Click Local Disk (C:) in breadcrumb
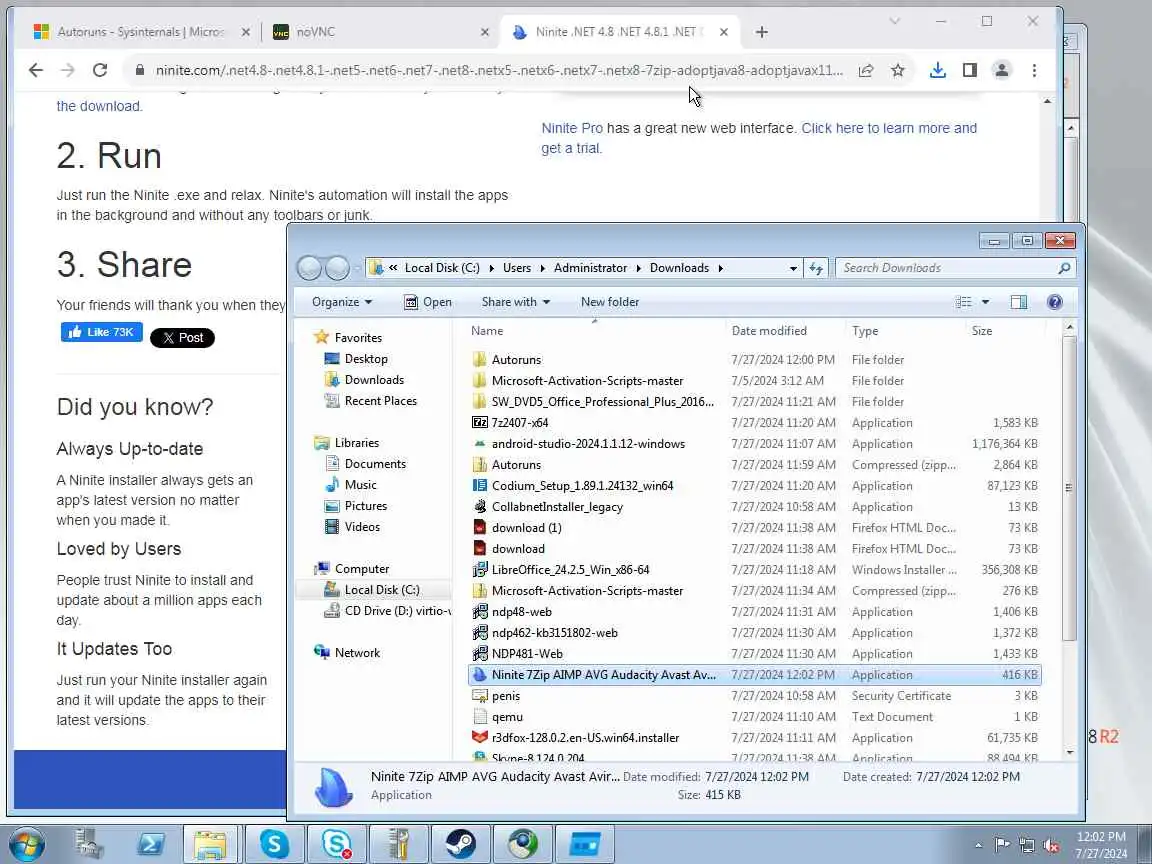This screenshot has width=1152, height=864. click(x=442, y=268)
